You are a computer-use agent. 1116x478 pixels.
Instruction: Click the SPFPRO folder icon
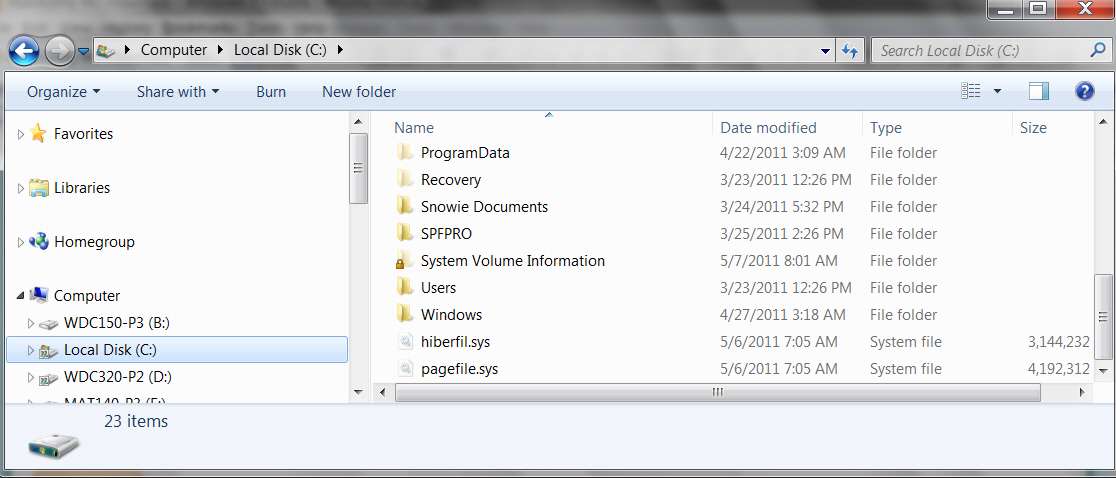click(x=405, y=233)
